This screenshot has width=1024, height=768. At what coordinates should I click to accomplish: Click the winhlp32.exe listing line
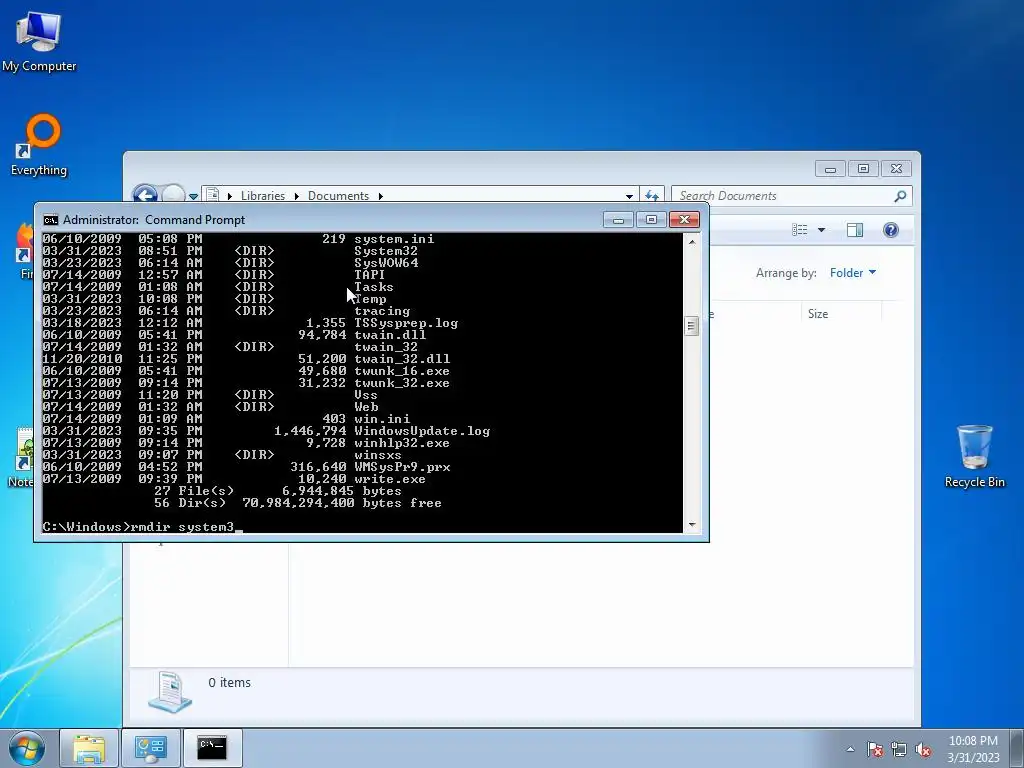(x=246, y=443)
